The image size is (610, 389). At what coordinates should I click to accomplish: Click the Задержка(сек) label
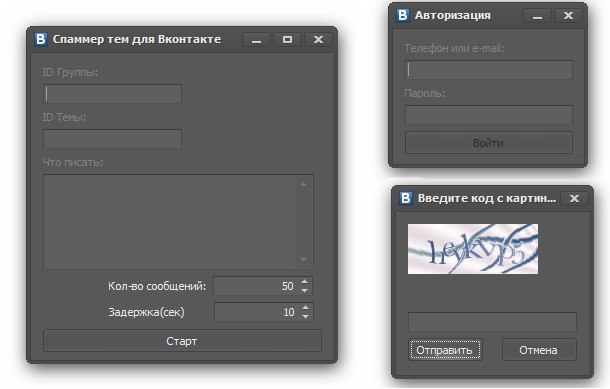click(x=146, y=312)
